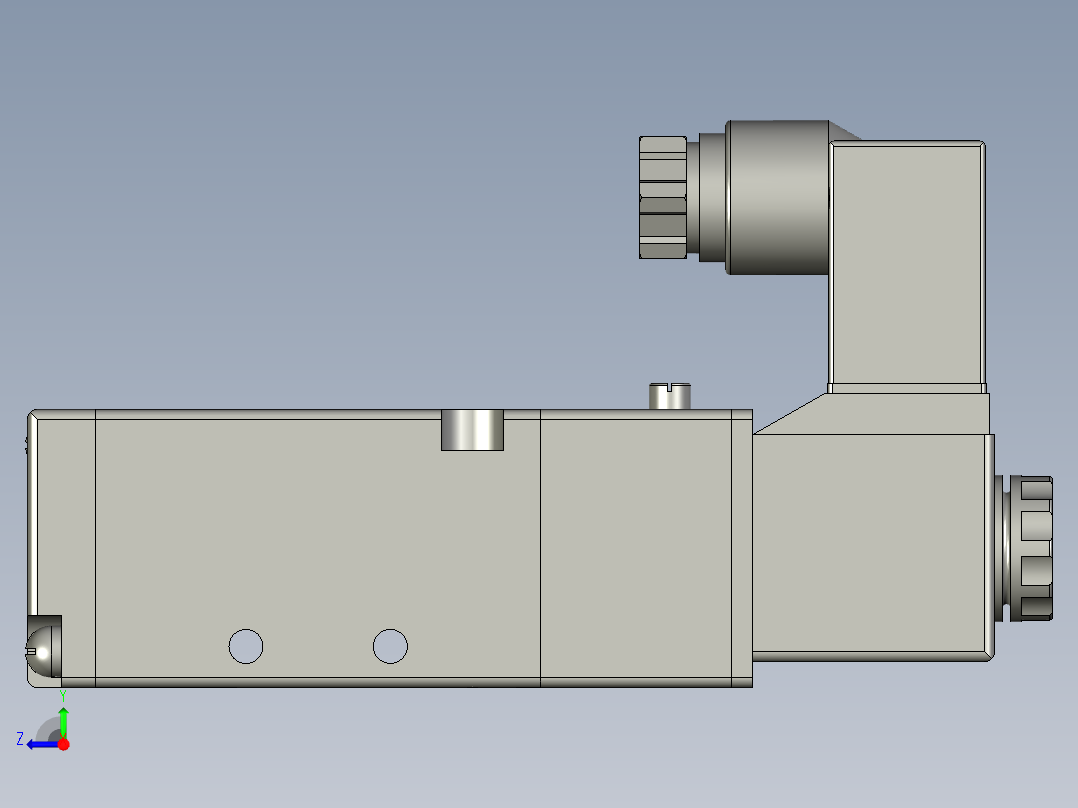1078x808 pixels.
Task: Select the left circular hole on valve body
Action: (x=245, y=646)
